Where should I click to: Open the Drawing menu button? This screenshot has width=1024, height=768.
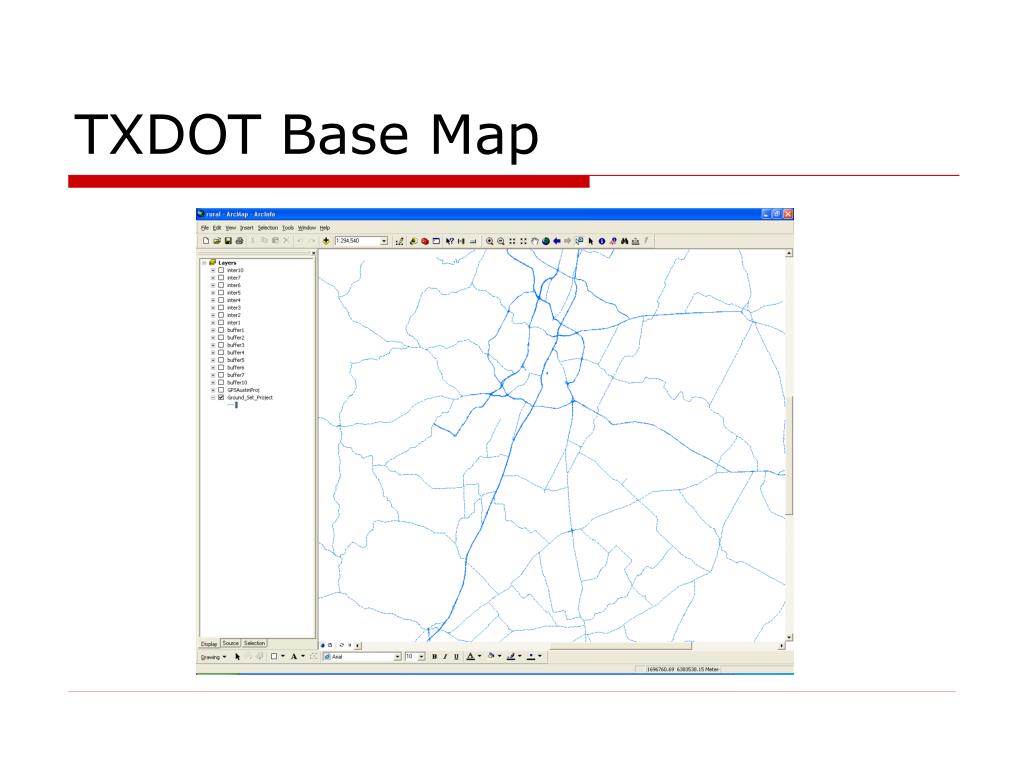coord(214,657)
